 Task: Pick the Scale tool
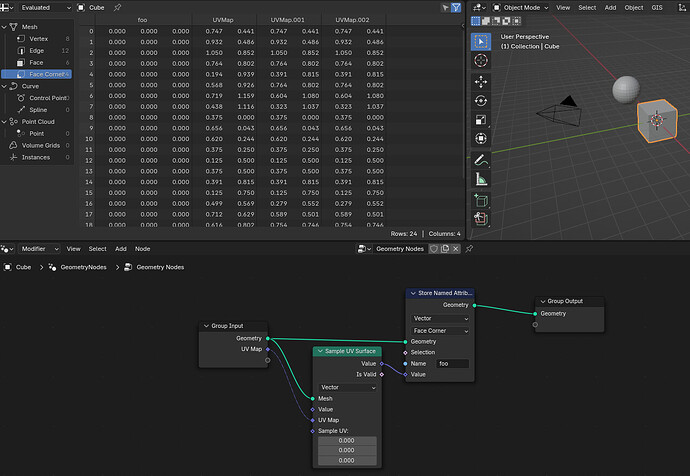click(x=481, y=120)
